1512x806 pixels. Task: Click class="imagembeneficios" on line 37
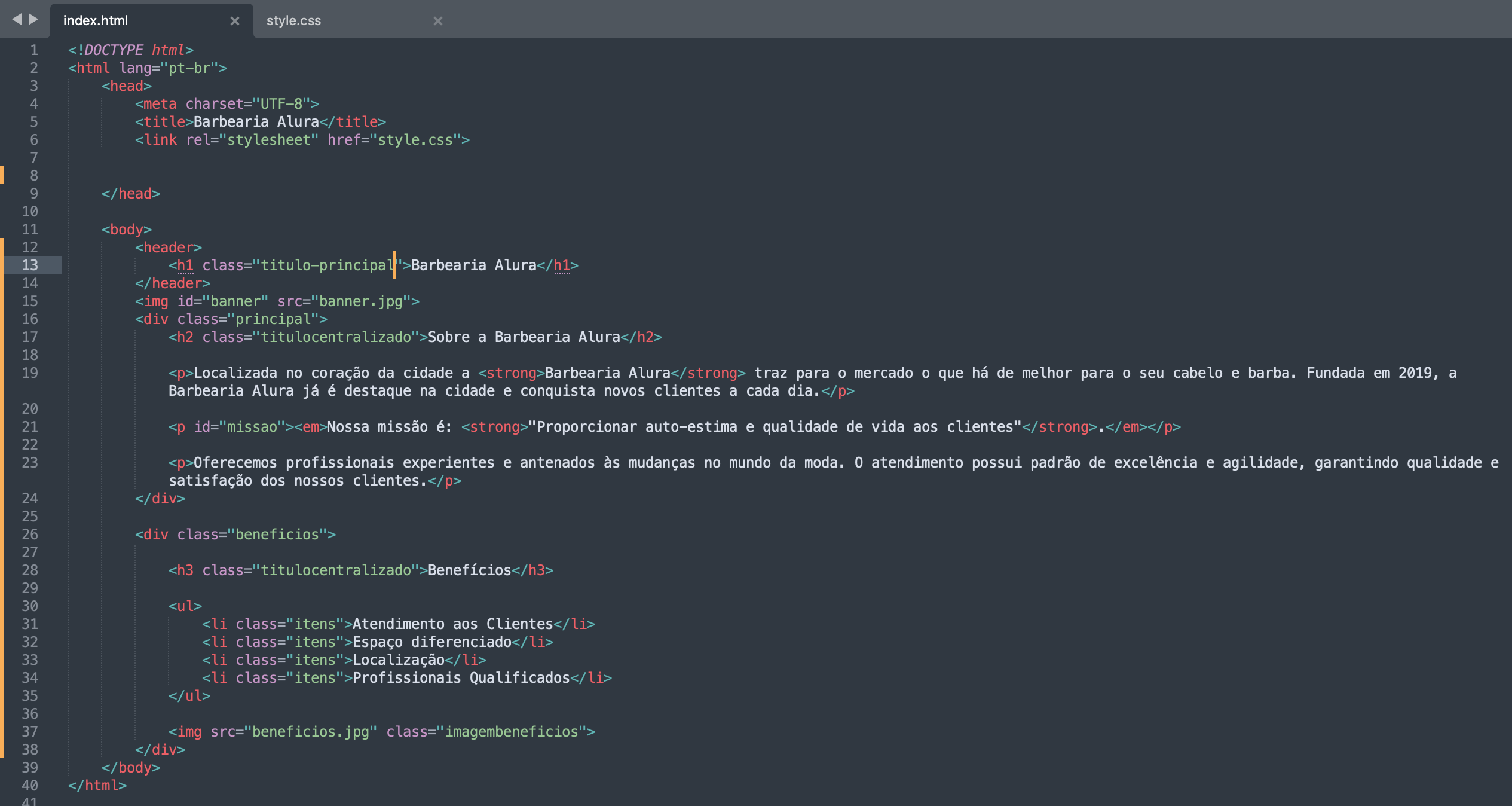(x=486, y=731)
